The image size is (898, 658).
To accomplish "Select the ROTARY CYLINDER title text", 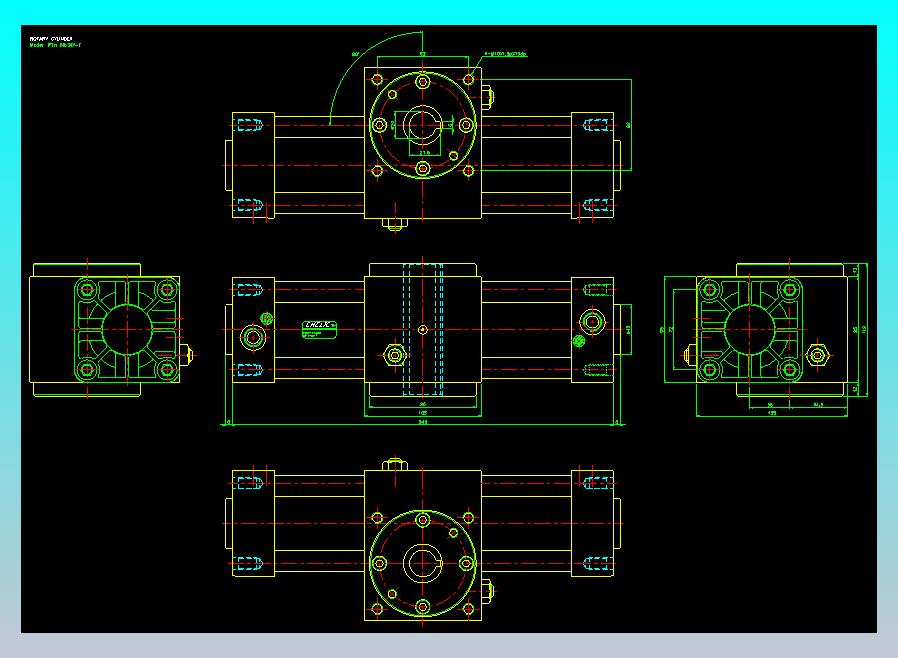I will (51, 39).
